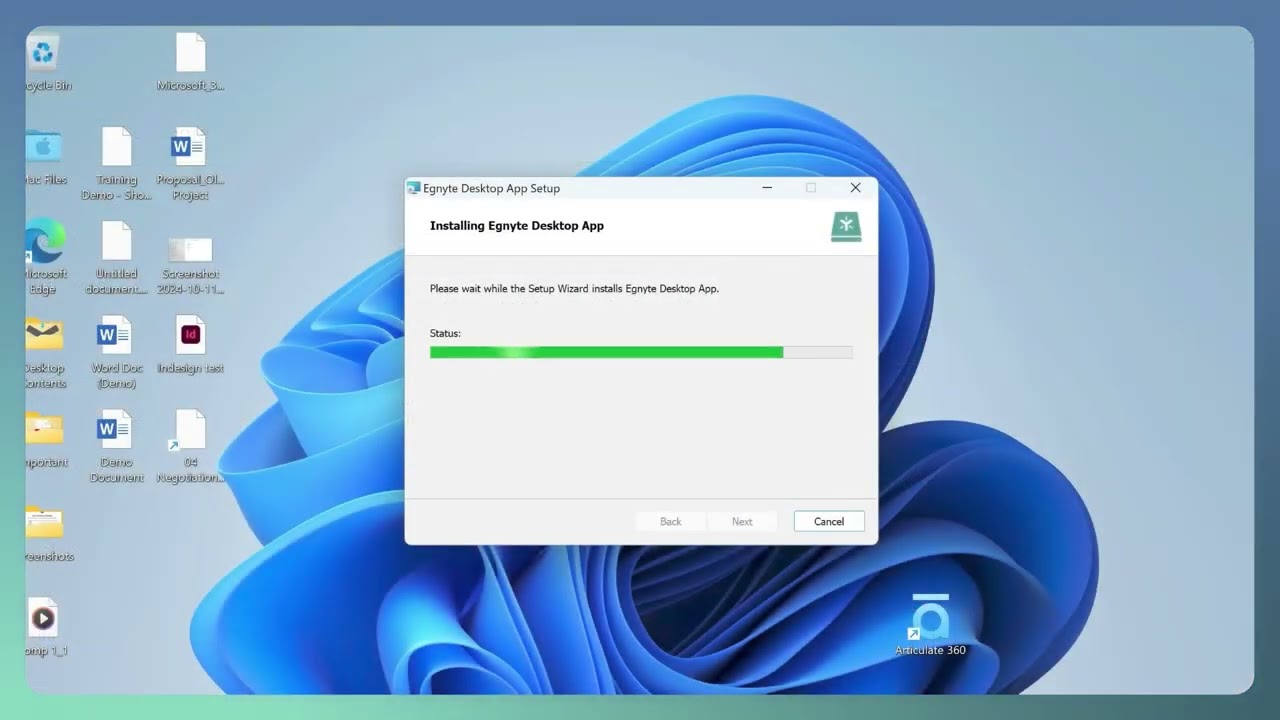
Task: Click the 'Installing Egnyte Desktop App' heading
Action: coord(516,226)
